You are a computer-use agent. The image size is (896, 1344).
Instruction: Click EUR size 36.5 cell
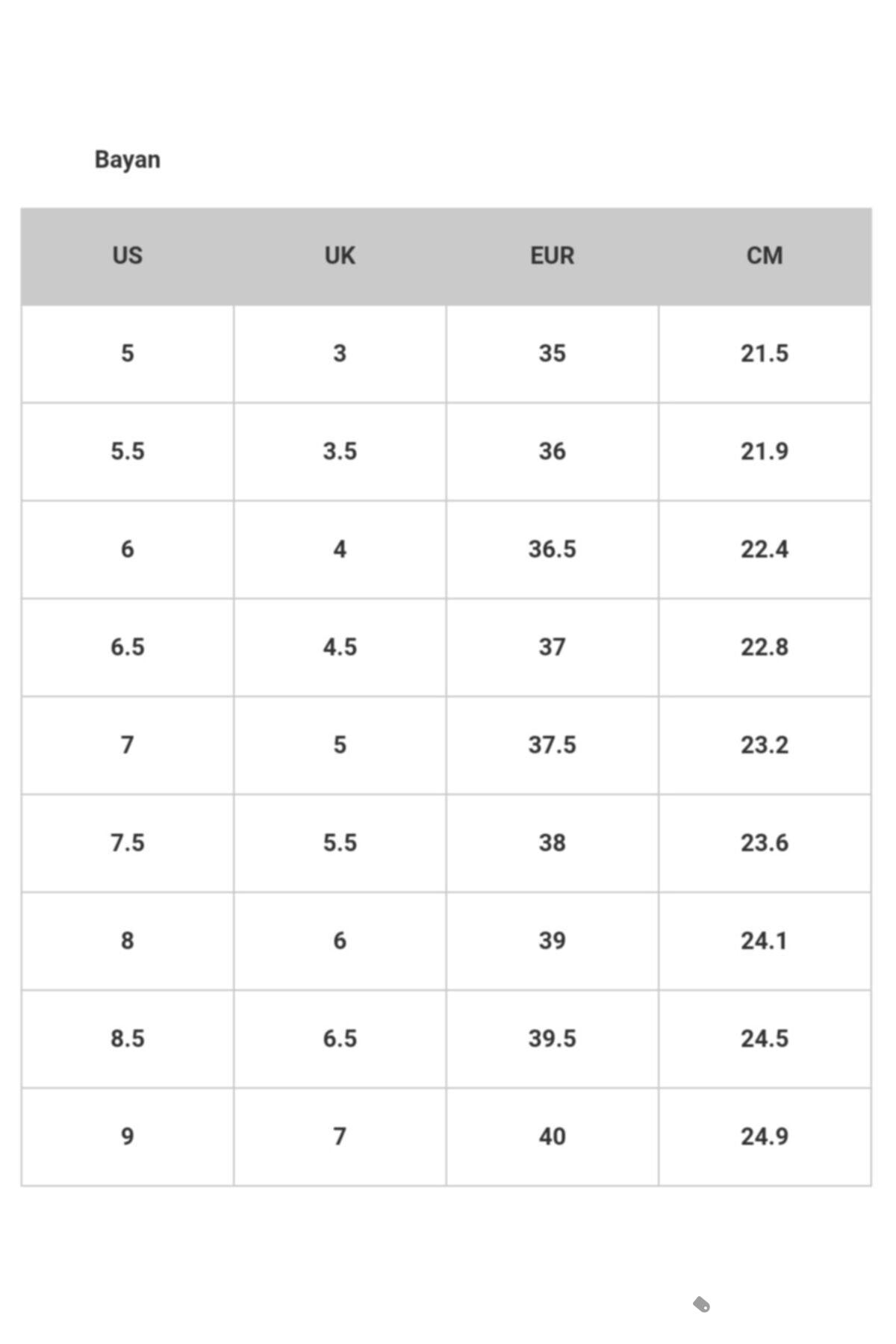[x=552, y=549]
